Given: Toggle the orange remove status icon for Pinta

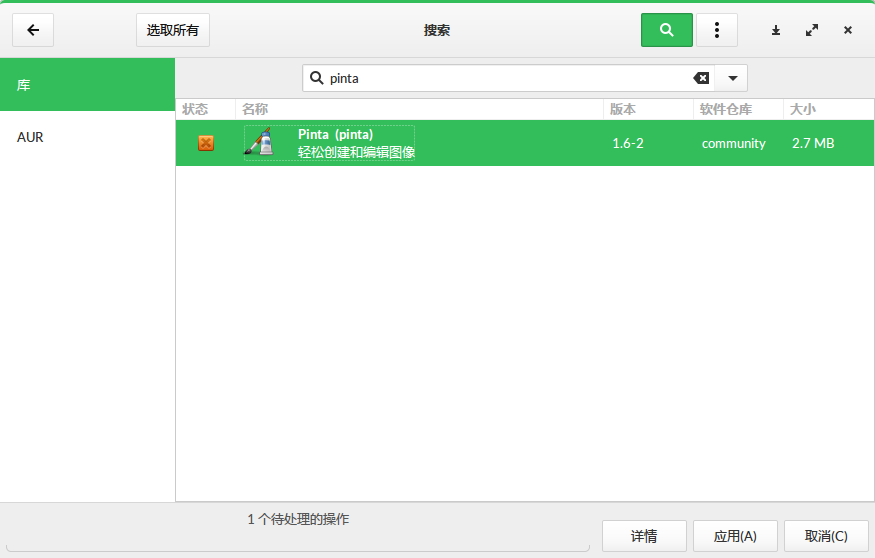Looking at the screenshot, I should [x=206, y=143].
